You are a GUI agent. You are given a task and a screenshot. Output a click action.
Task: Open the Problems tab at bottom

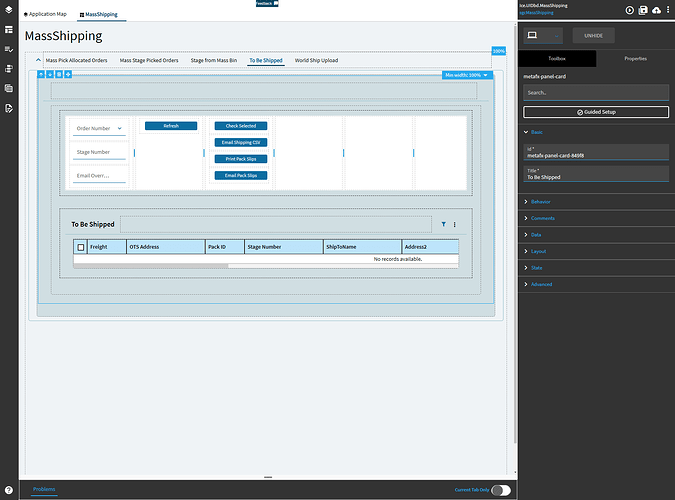point(44,489)
